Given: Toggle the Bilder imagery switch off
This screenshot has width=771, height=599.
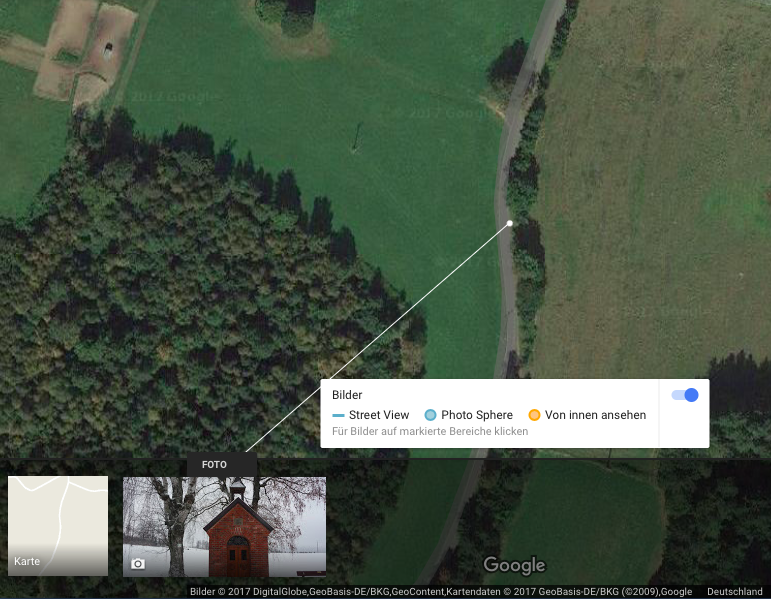Looking at the screenshot, I should coord(684,395).
